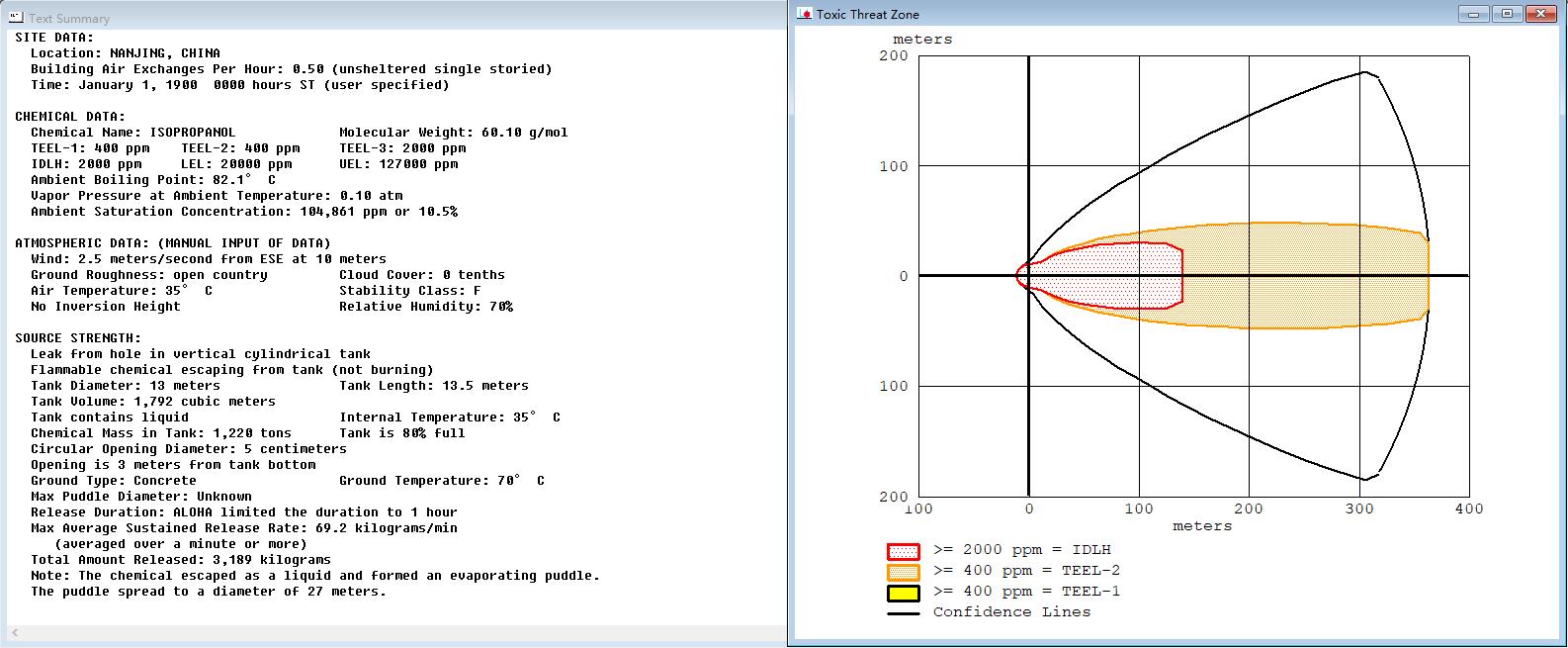Click 'Molecular Weight: 60.10 g/mol' text
The width and height of the screenshot is (1568, 648).
click(454, 133)
